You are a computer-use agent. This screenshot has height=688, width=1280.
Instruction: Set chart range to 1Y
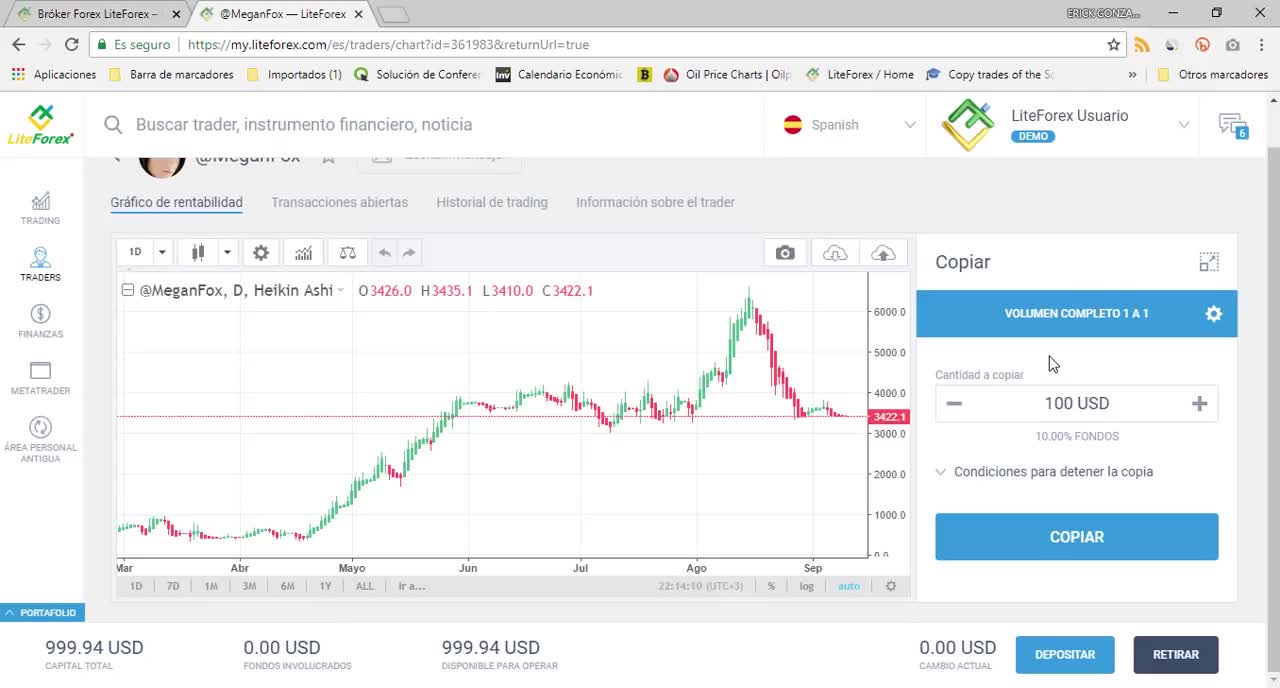click(325, 586)
